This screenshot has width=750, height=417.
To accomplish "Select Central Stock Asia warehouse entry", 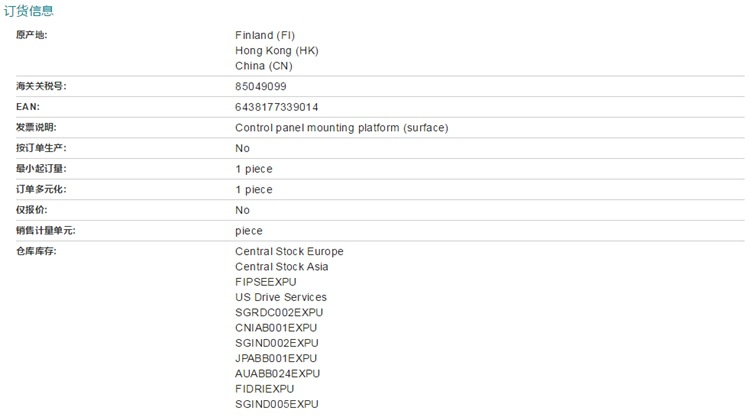I will [x=281, y=267].
